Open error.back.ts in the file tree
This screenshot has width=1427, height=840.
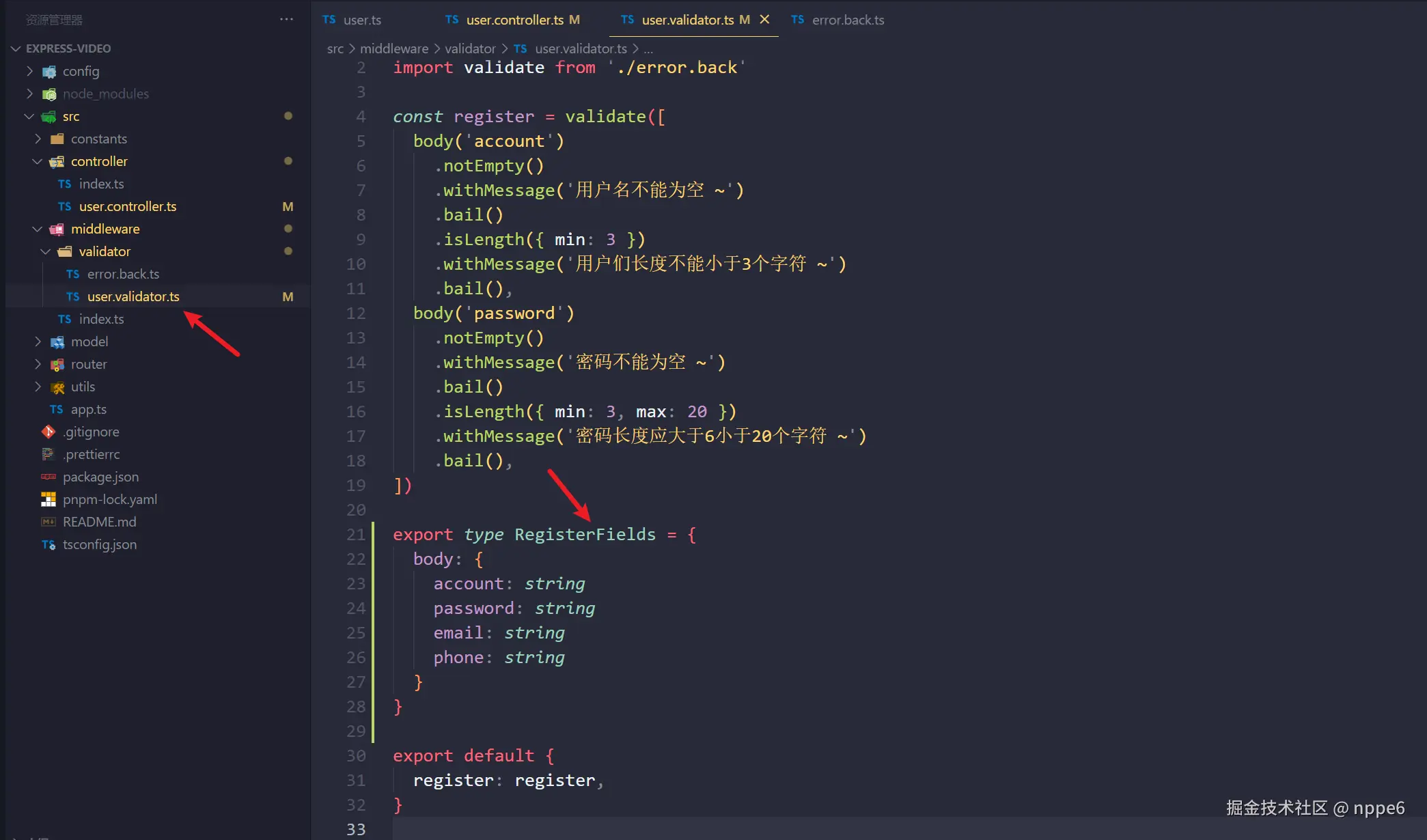coord(123,274)
